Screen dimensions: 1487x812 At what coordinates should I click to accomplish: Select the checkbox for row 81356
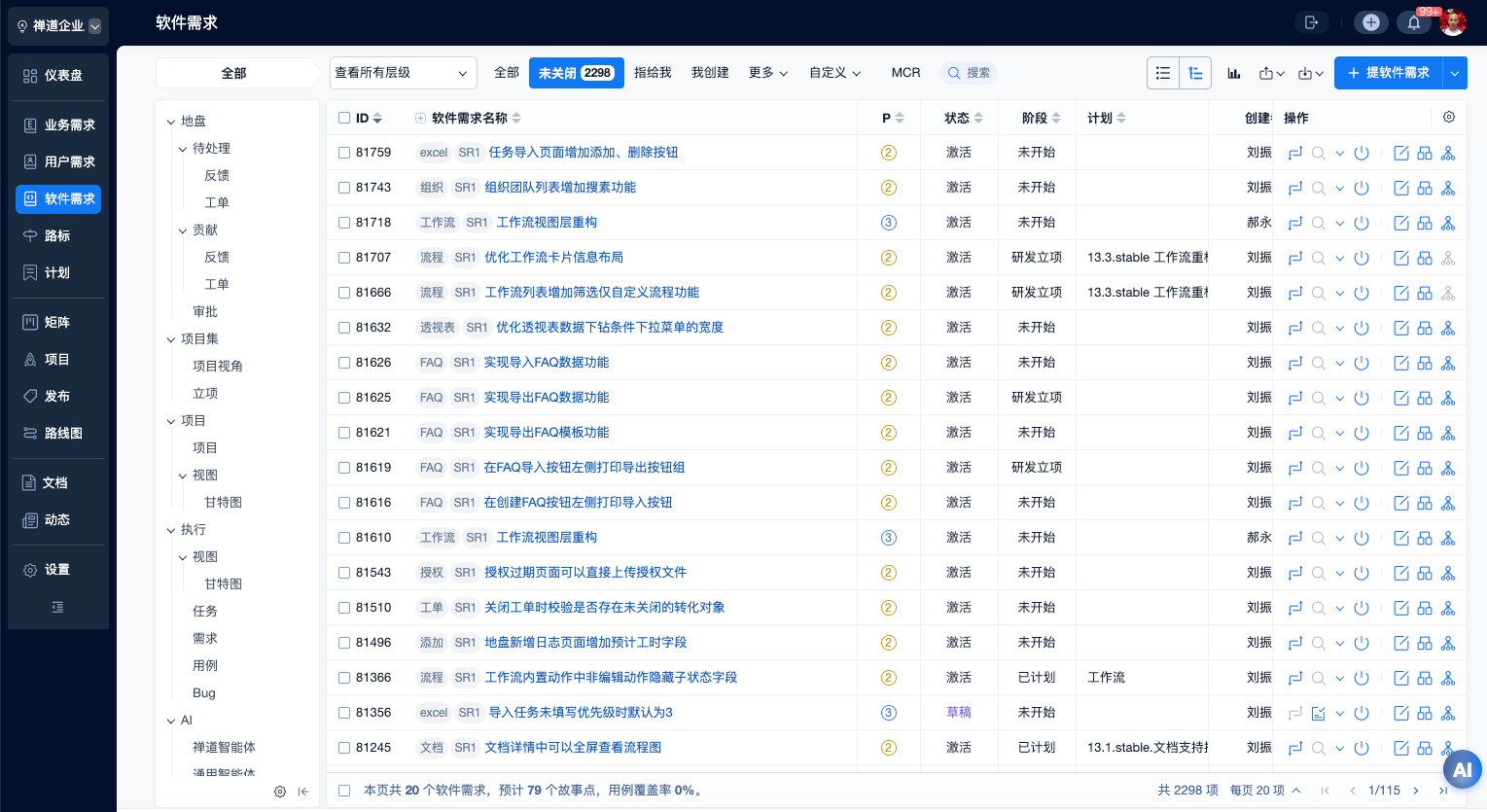pyautogui.click(x=344, y=713)
